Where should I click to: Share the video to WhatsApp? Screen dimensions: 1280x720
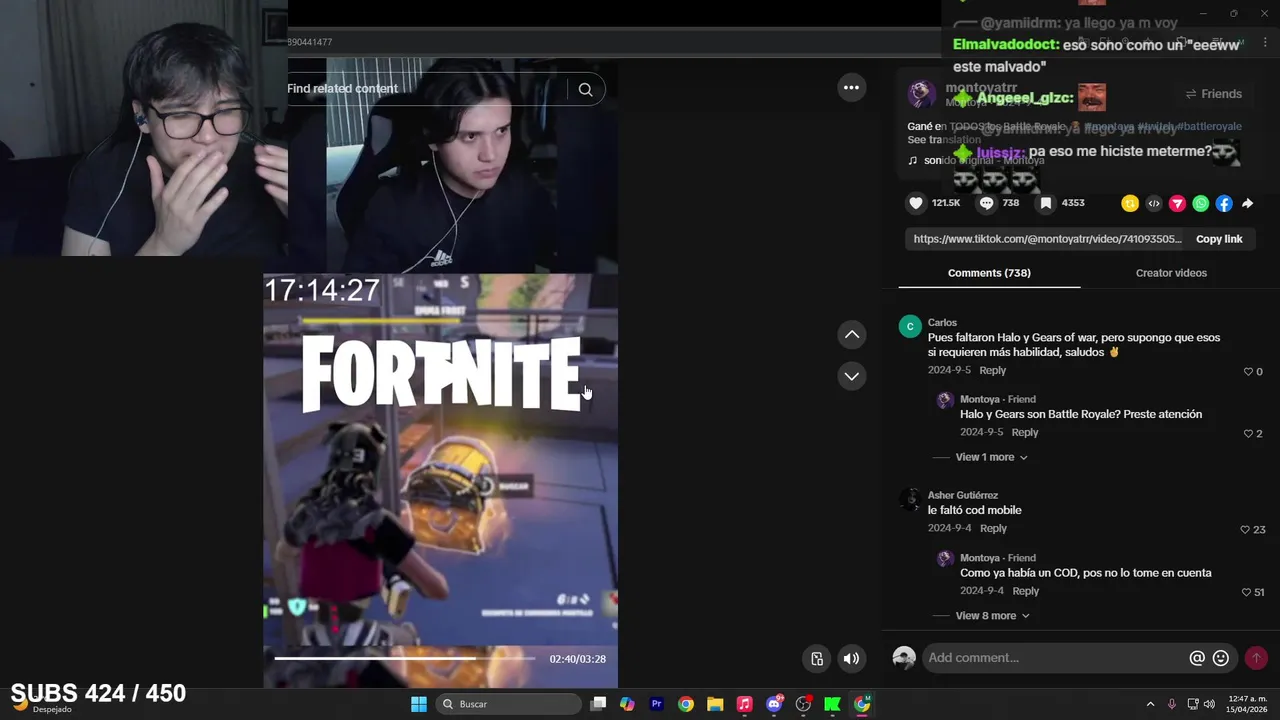tap(1201, 203)
